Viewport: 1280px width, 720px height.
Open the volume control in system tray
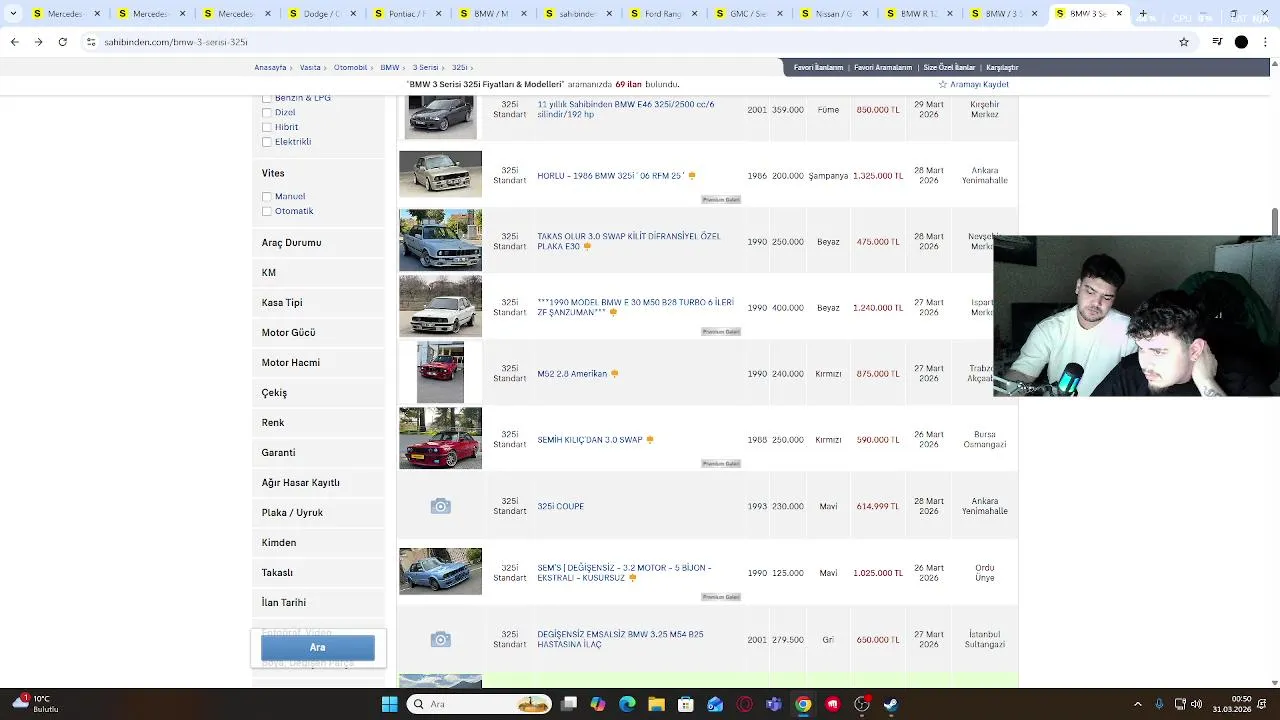pos(1197,704)
